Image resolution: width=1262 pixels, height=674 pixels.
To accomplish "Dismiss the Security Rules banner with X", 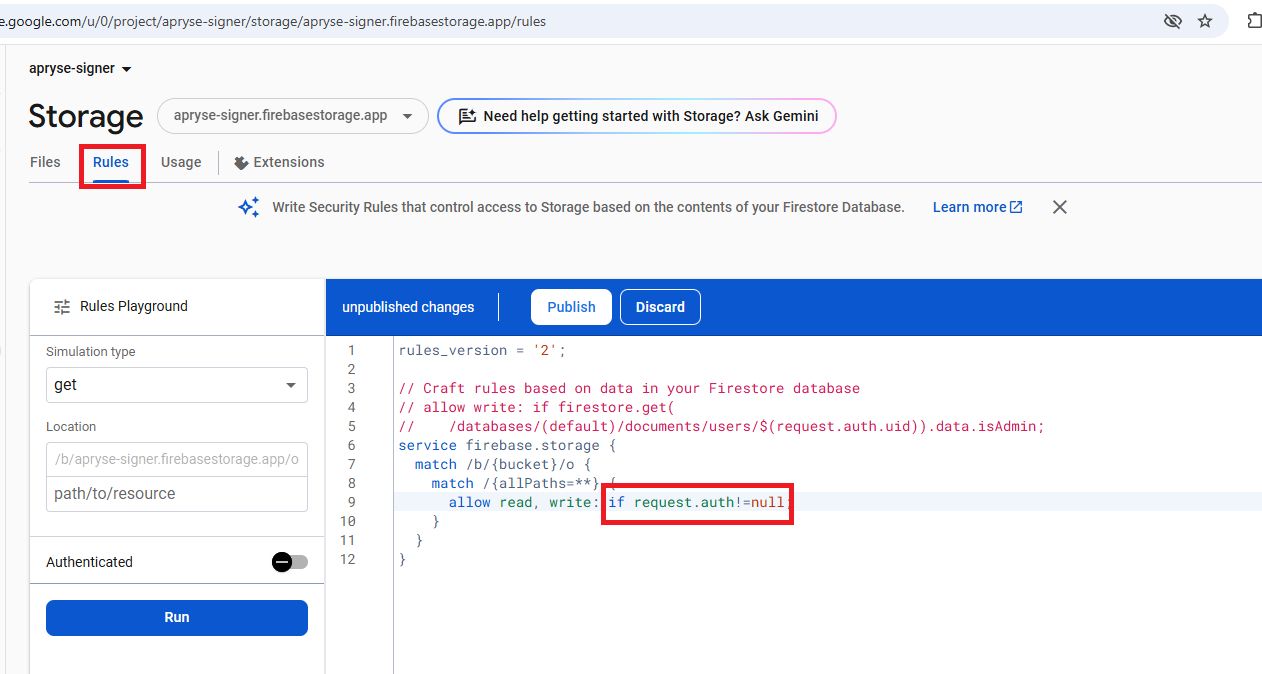I will pos(1060,207).
